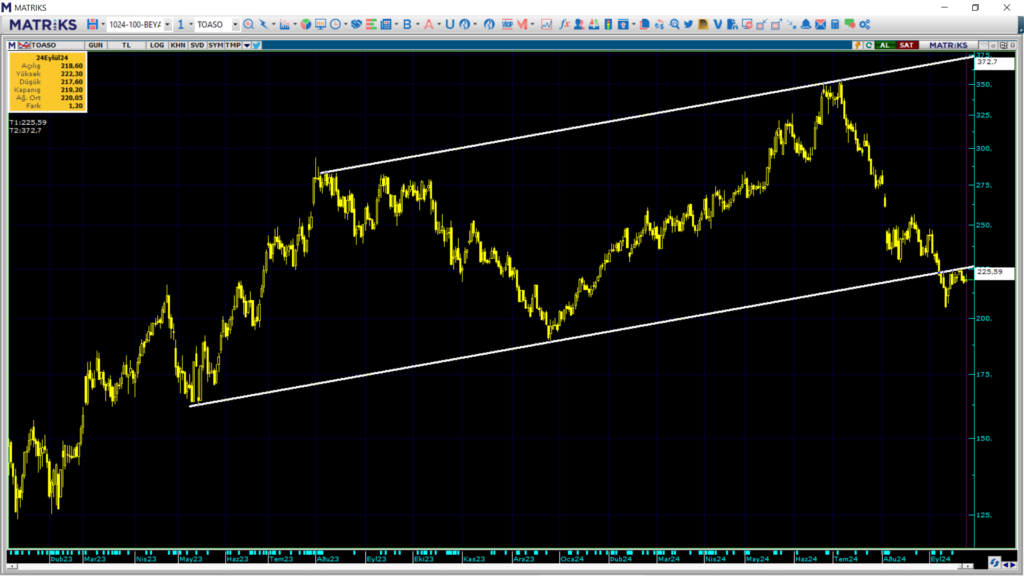Click the red A toolbar icon

pos(428,24)
